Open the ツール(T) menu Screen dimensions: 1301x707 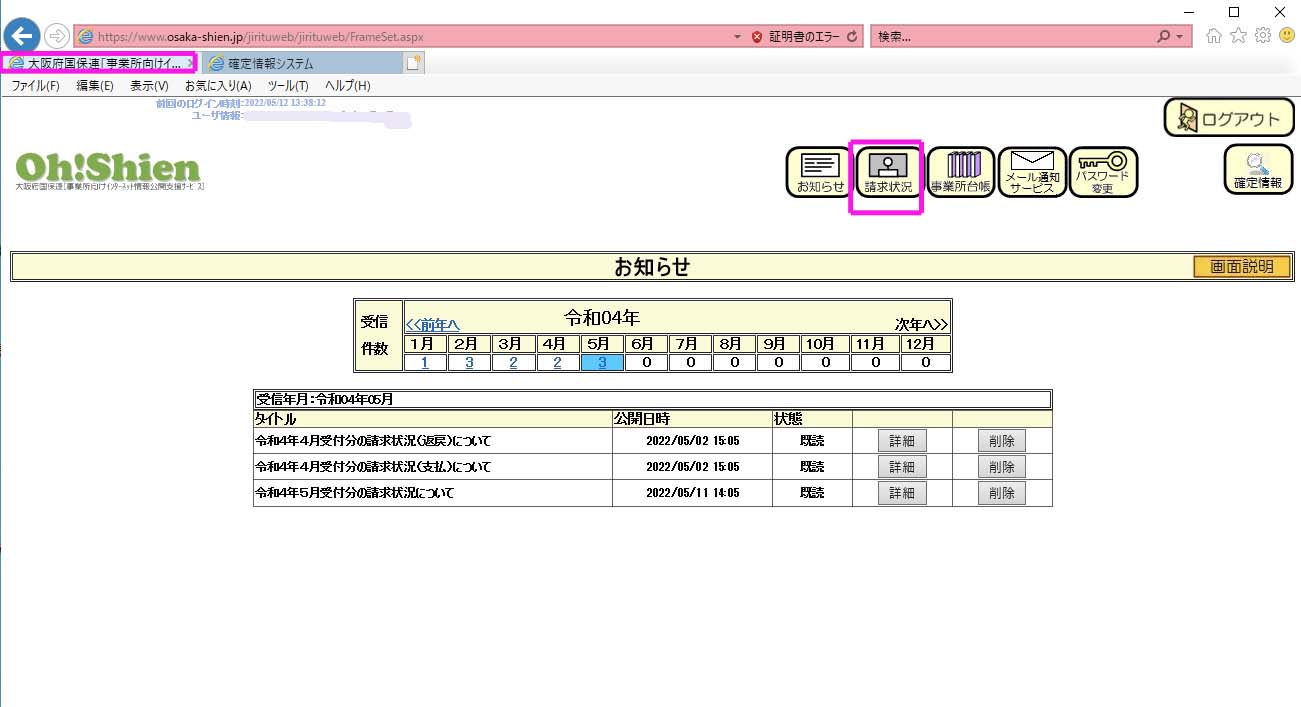pyautogui.click(x=288, y=86)
